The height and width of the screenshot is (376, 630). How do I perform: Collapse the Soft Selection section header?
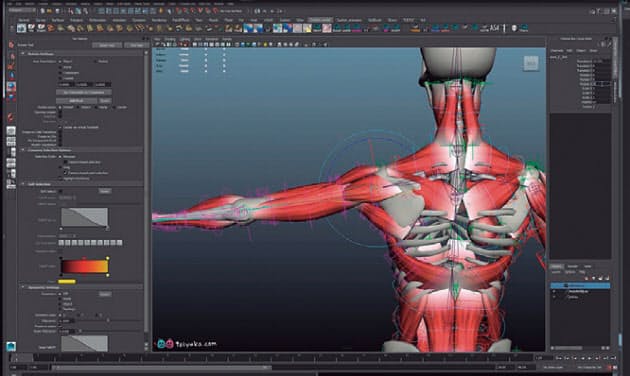23,184
